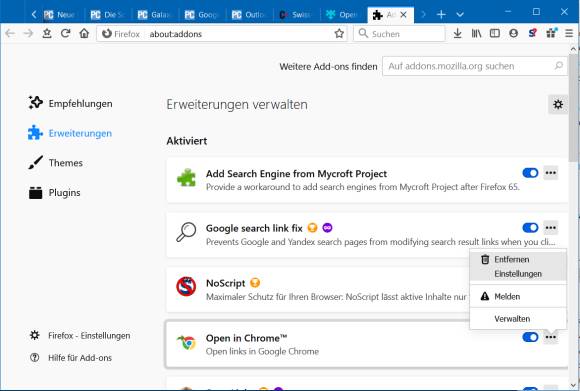
Task: Click the NoScript extension name
Action: [x=225, y=283]
